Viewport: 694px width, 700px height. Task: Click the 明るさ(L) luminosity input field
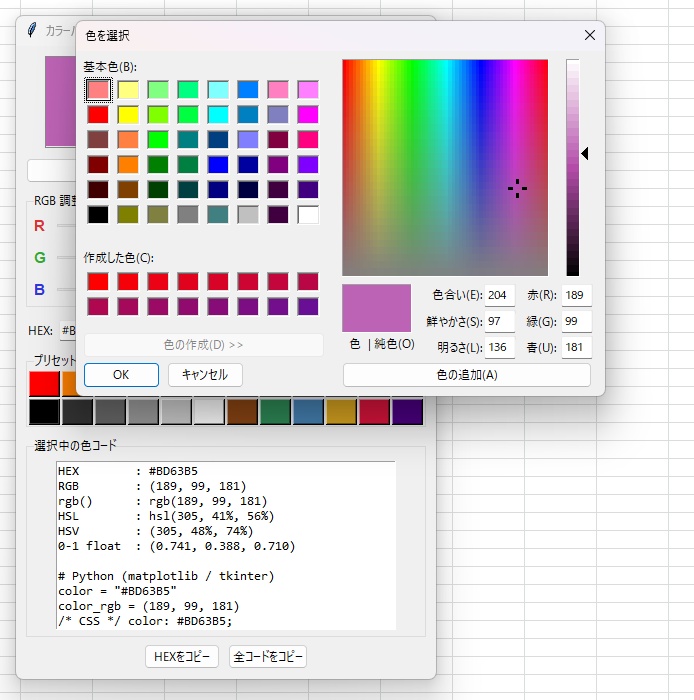[499, 347]
